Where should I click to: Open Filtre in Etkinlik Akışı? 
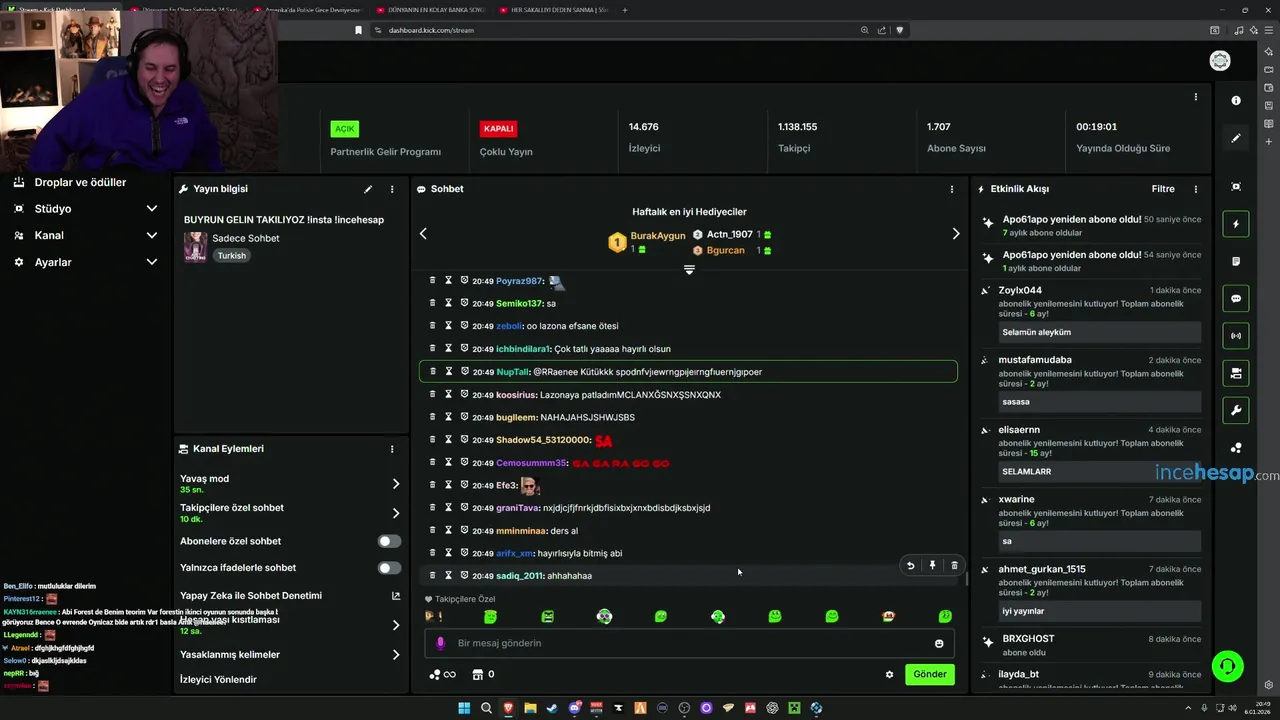tap(1163, 189)
